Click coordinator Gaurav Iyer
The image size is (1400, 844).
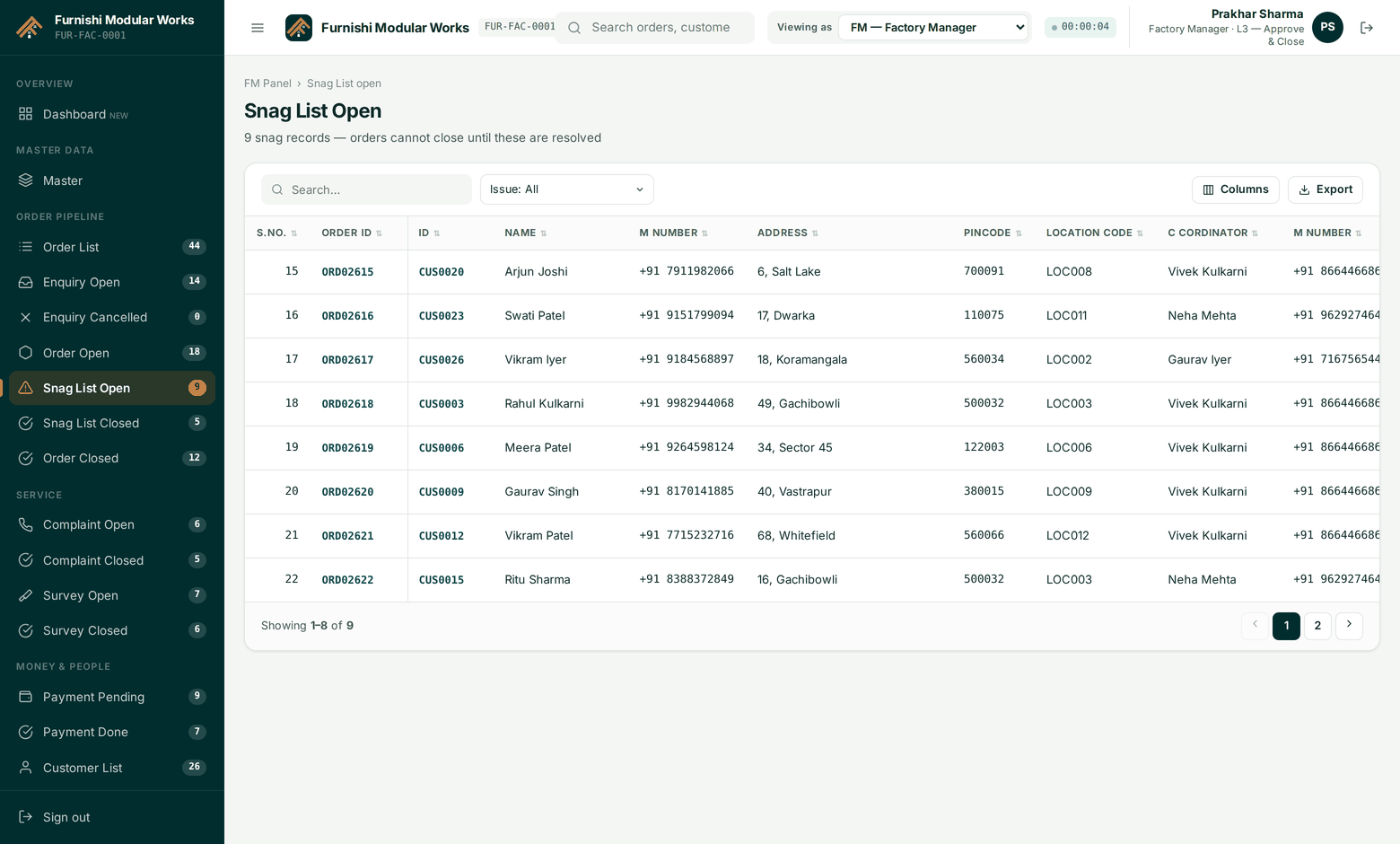click(x=1200, y=360)
